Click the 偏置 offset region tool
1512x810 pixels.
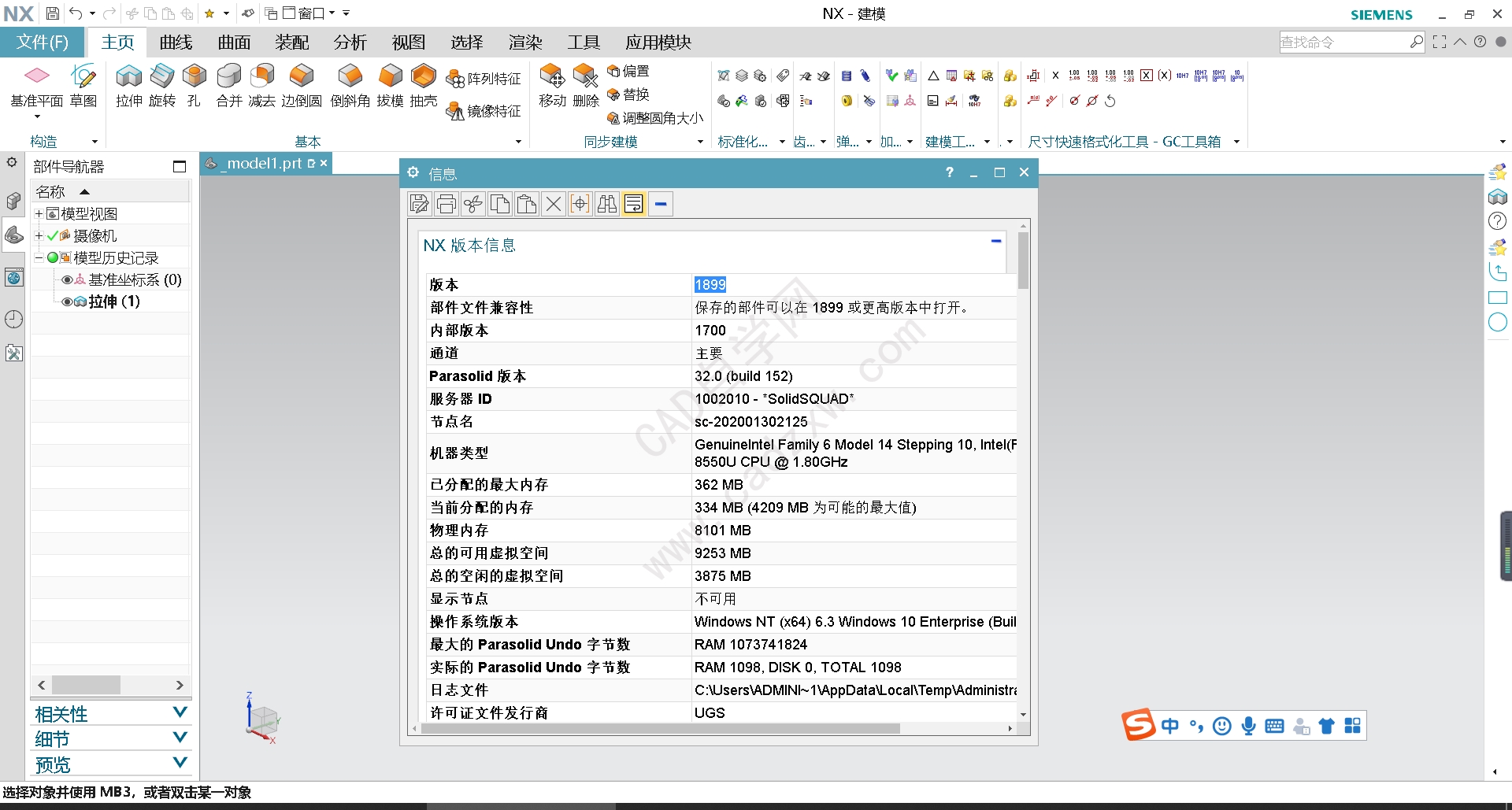point(628,71)
